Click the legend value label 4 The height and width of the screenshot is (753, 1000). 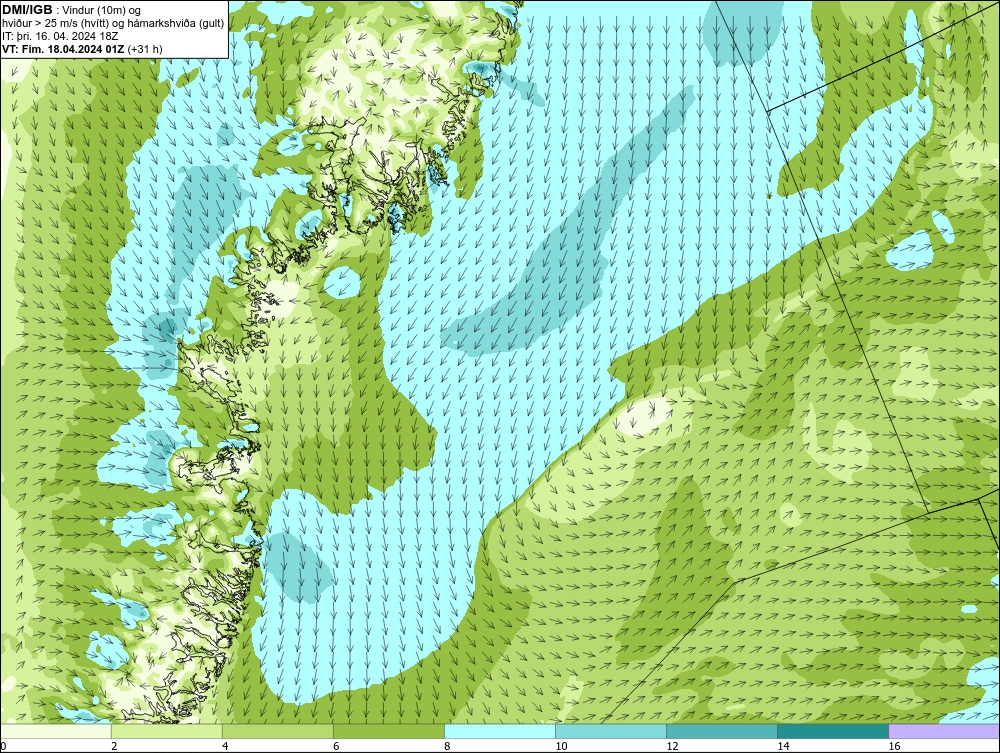225,746
